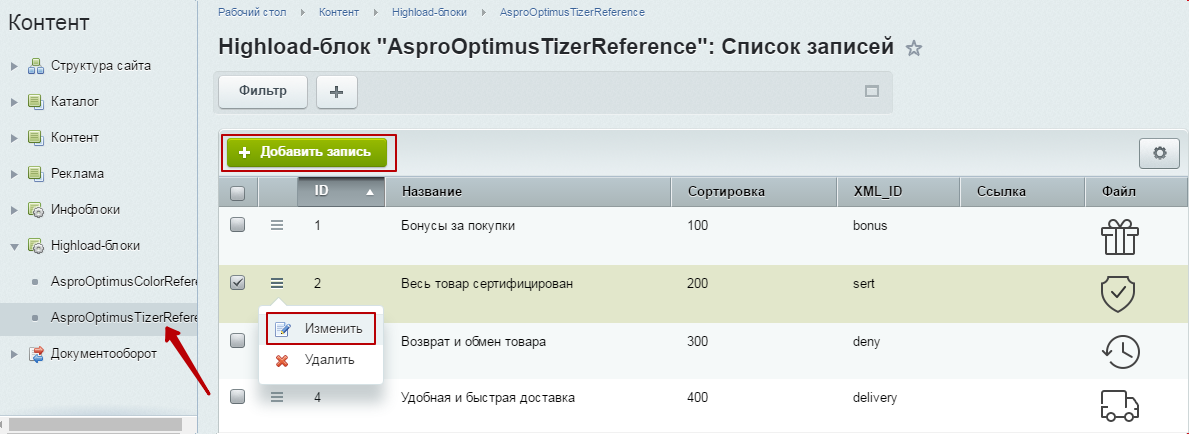Click the green Добавить запись button
The image size is (1189, 434).
(307, 152)
